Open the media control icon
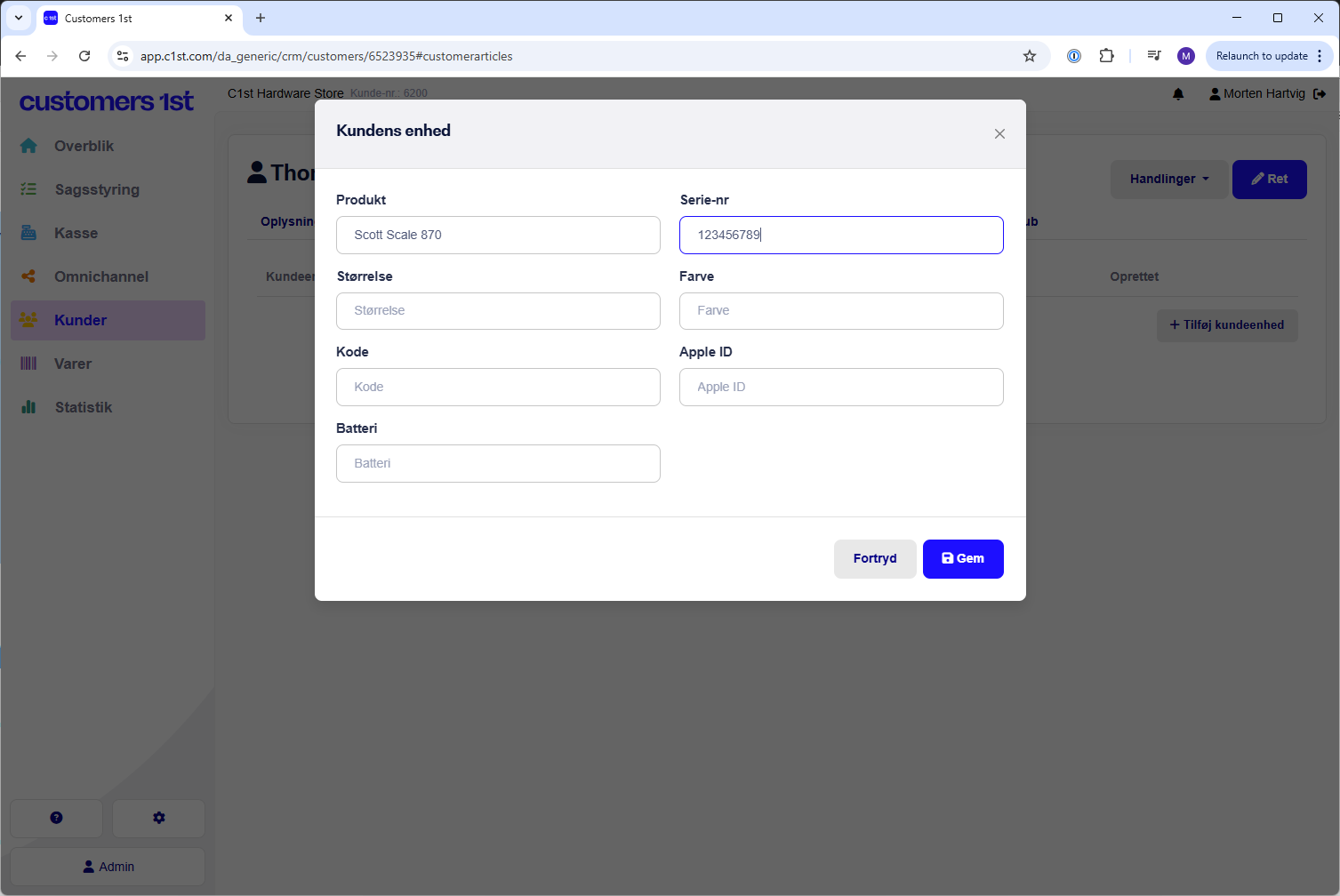This screenshot has height=896, width=1340. click(1154, 56)
